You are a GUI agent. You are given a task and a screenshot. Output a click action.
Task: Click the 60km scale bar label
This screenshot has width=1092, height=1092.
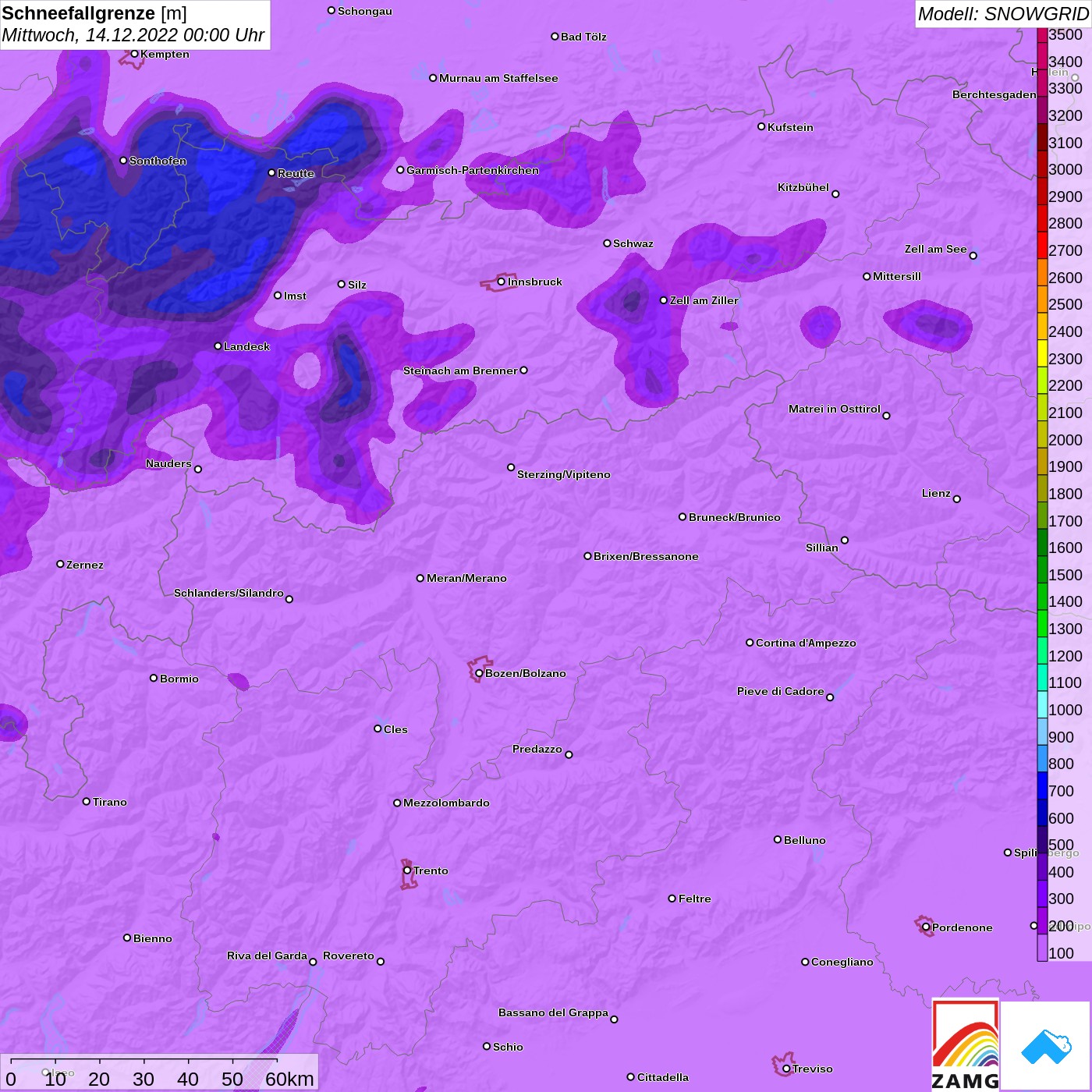289,1079
